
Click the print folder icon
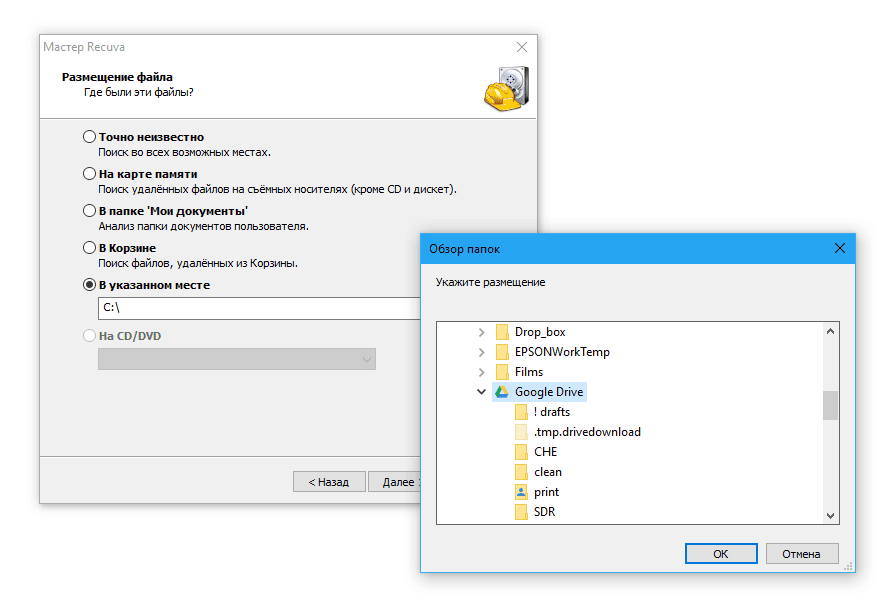(521, 492)
